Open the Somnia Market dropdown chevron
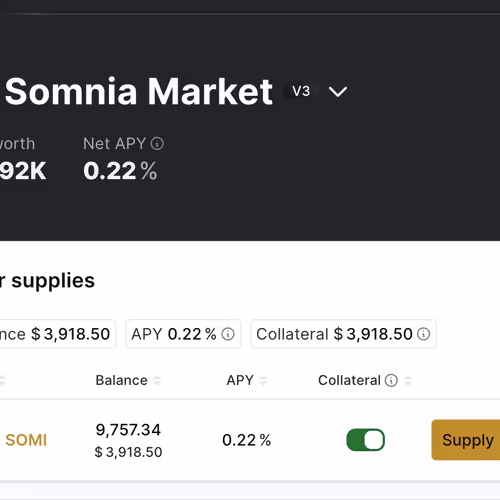Screen dimensions: 500x500 pos(338,92)
